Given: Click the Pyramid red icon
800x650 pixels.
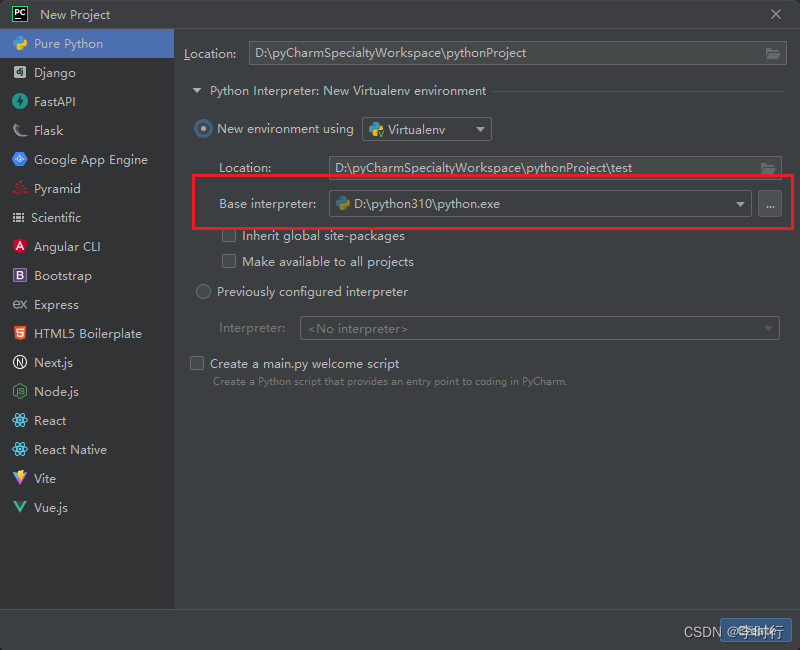Looking at the screenshot, I should (x=20, y=189).
